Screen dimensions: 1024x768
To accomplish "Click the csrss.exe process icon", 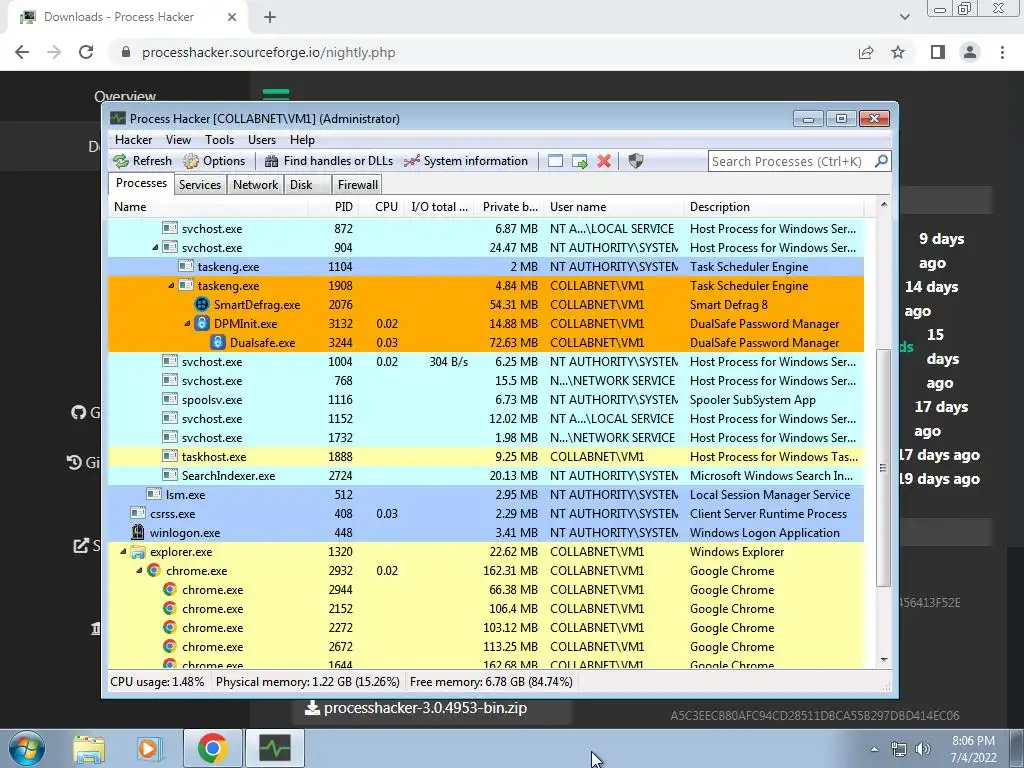I will pyautogui.click(x=138, y=513).
